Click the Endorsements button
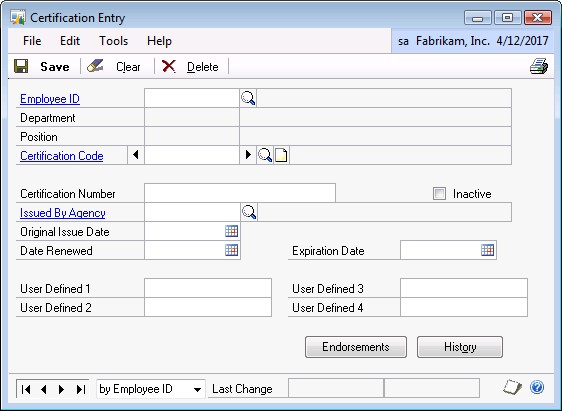 (x=356, y=347)
